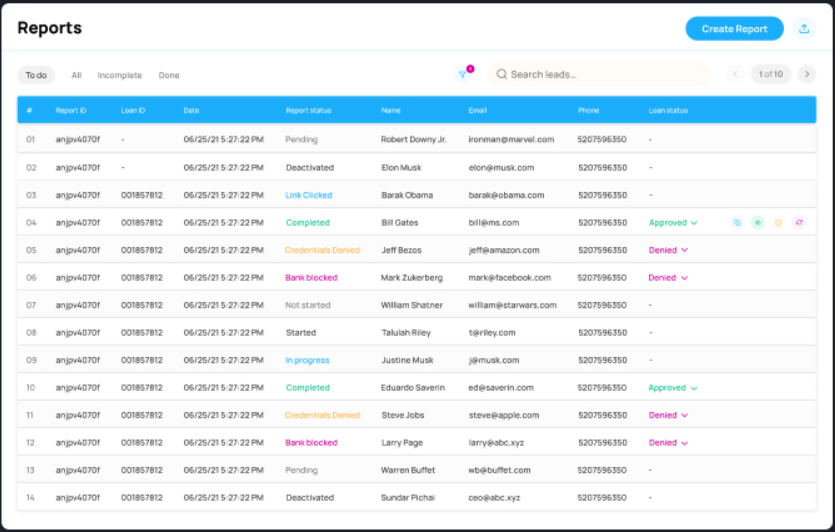835x532 pixels.
Task: Click the Link Clicked status for Barak Obama
Action: pos(309,195)
